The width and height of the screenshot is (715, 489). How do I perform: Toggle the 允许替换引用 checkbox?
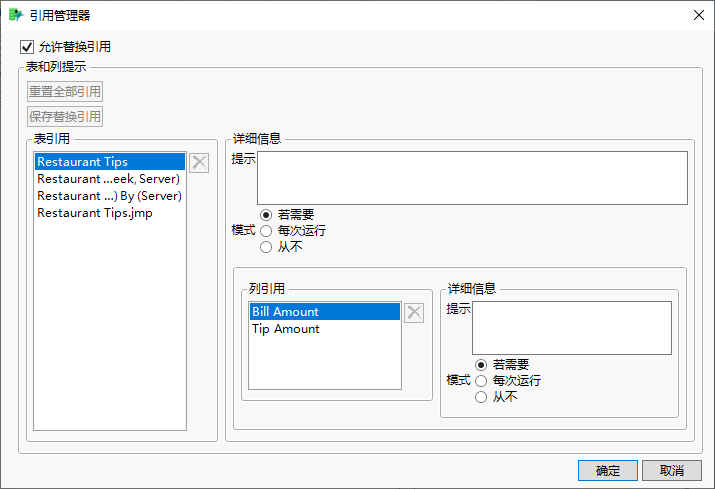coord(27,47)
